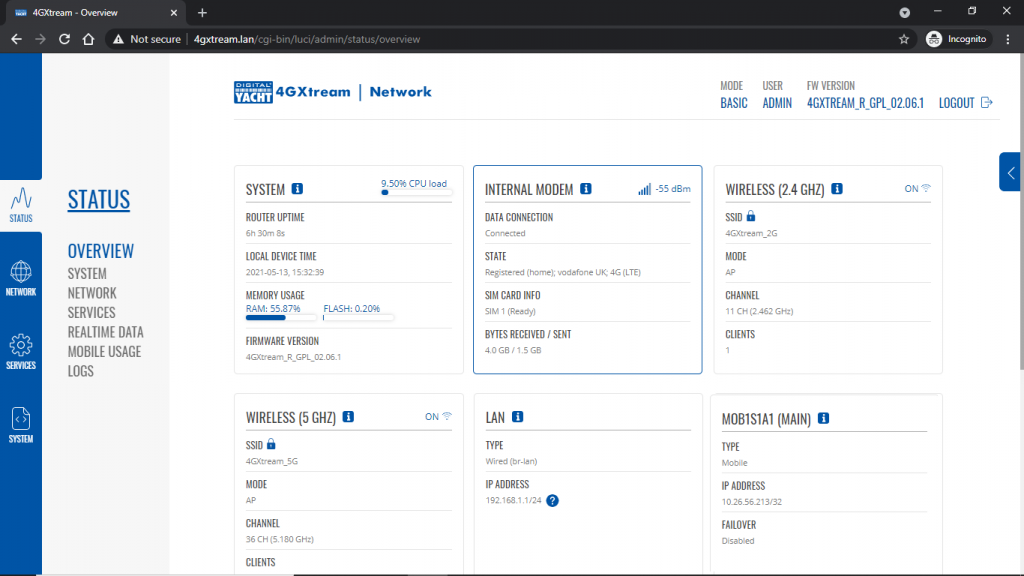Click the Status sidebar icon
The width and height of the screenshot is (1024, 576).
tap(21, 204)
